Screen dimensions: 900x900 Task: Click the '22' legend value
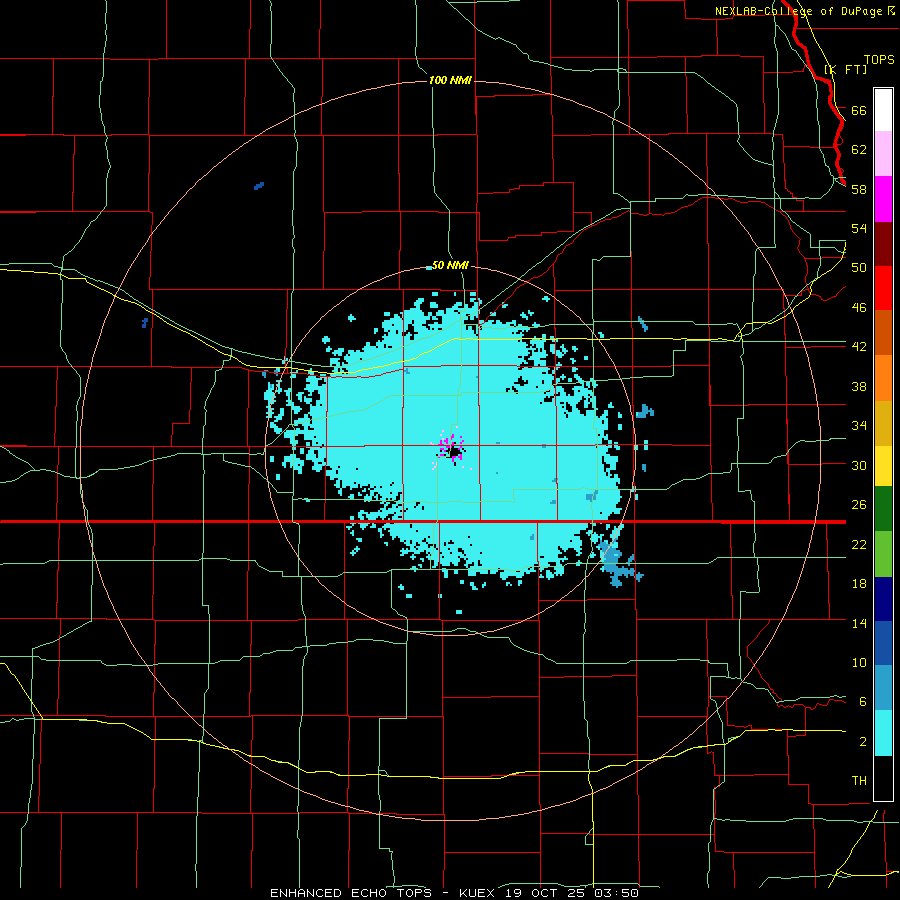pos(859,544)
